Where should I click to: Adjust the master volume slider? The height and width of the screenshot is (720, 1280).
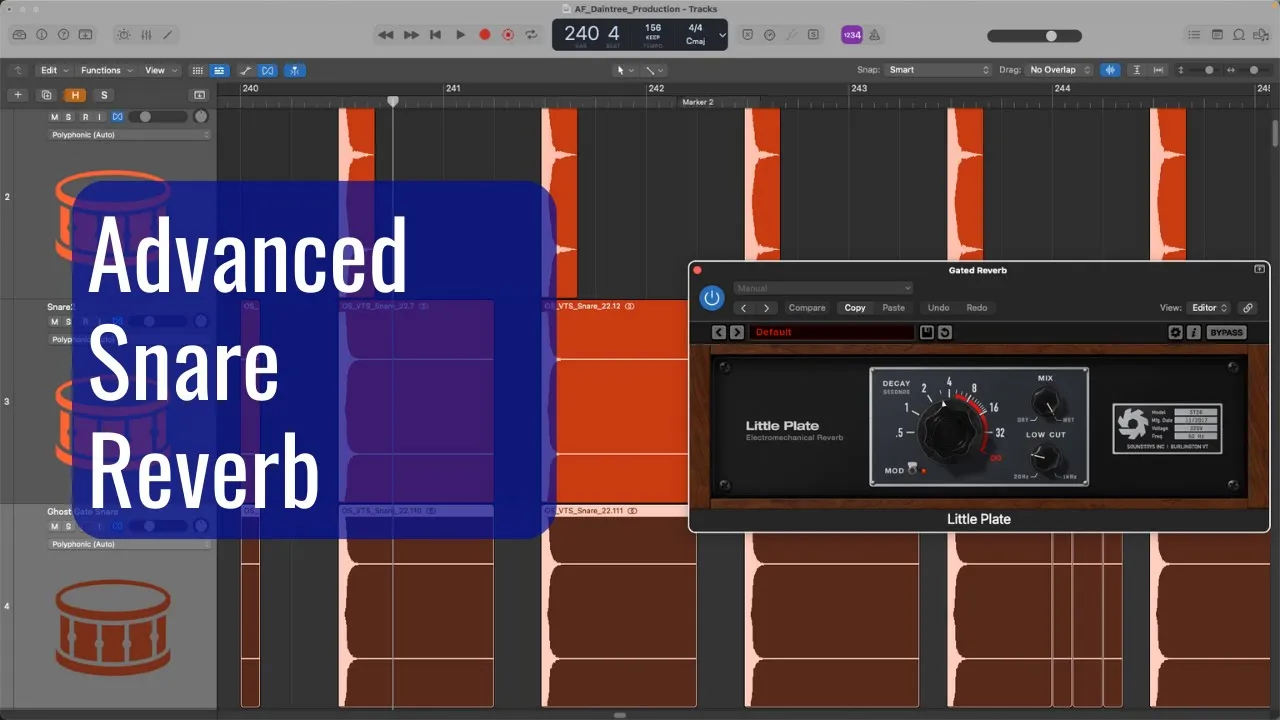click(1034, 35)
